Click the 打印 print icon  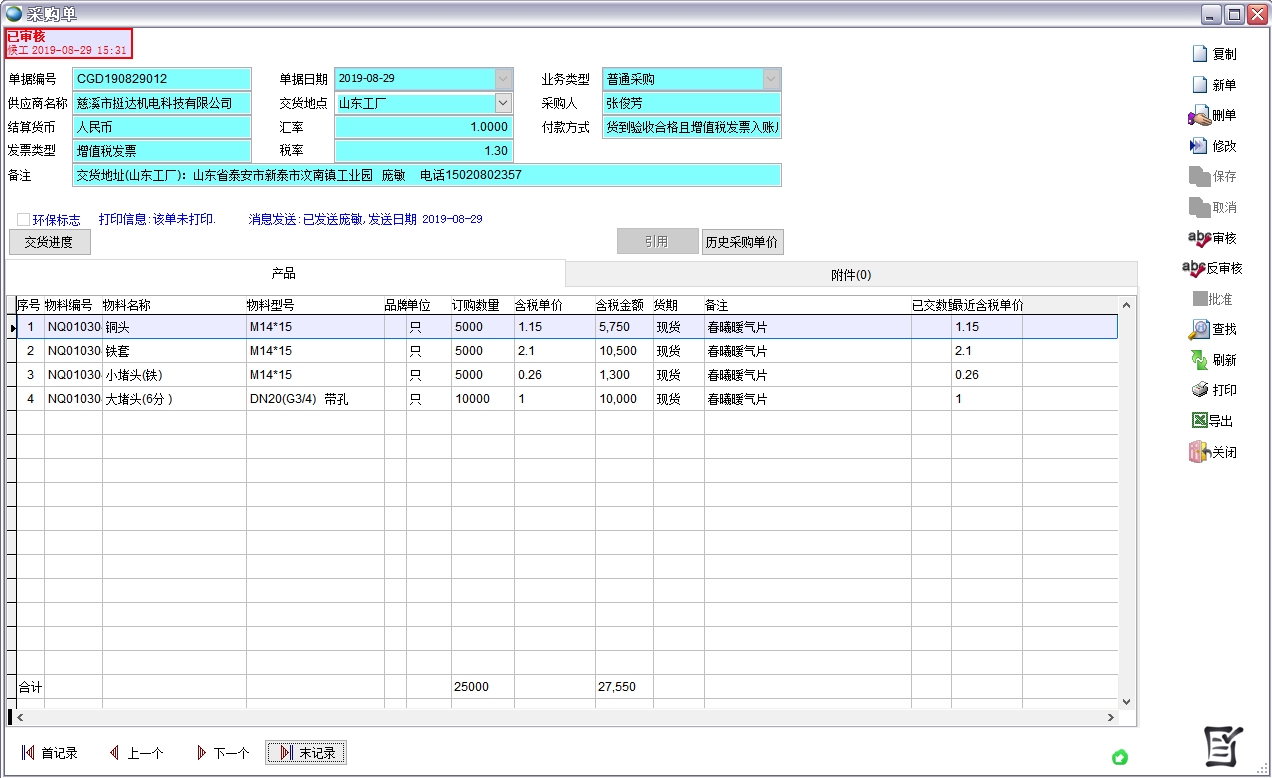pos(1212,390)
